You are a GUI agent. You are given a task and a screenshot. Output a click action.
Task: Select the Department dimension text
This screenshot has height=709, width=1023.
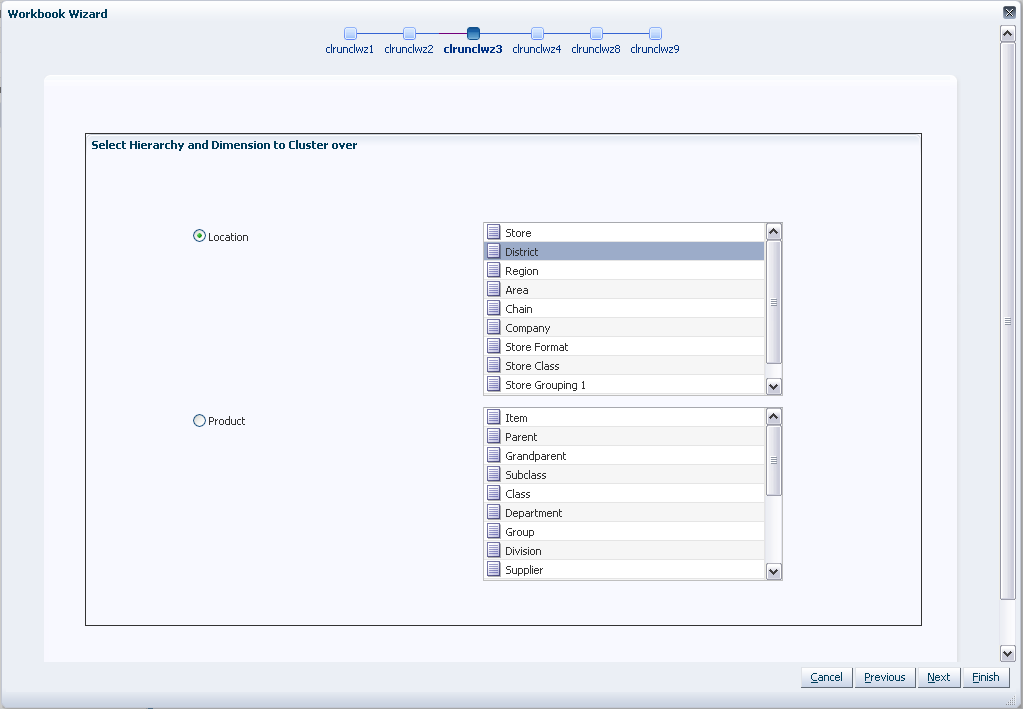pyautogui.click(x=533, y=513)
